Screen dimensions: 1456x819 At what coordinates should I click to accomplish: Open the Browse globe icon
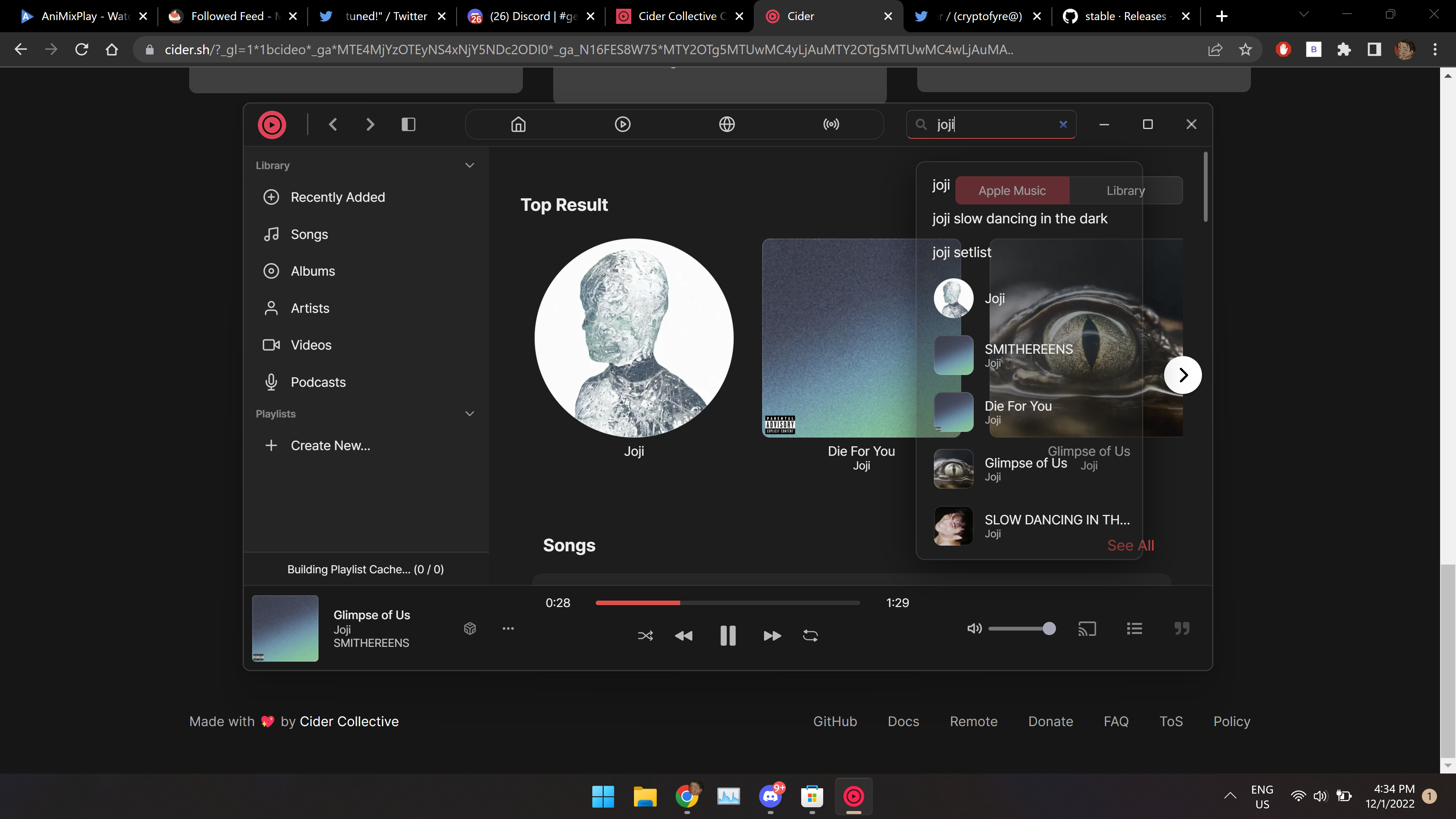pos(727,124)
